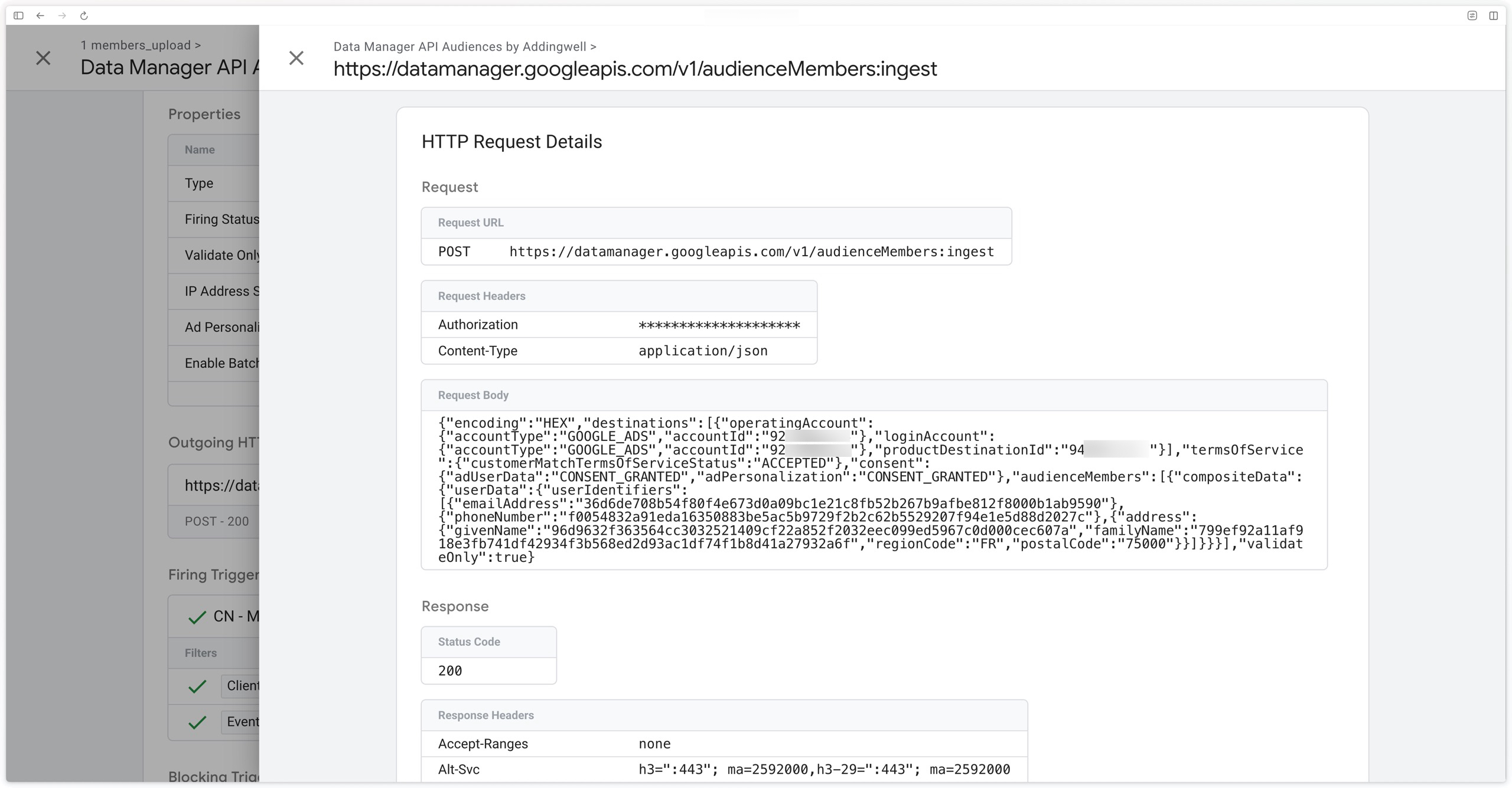Select the application/json value
1512x788 pixels.
(703, 351)
